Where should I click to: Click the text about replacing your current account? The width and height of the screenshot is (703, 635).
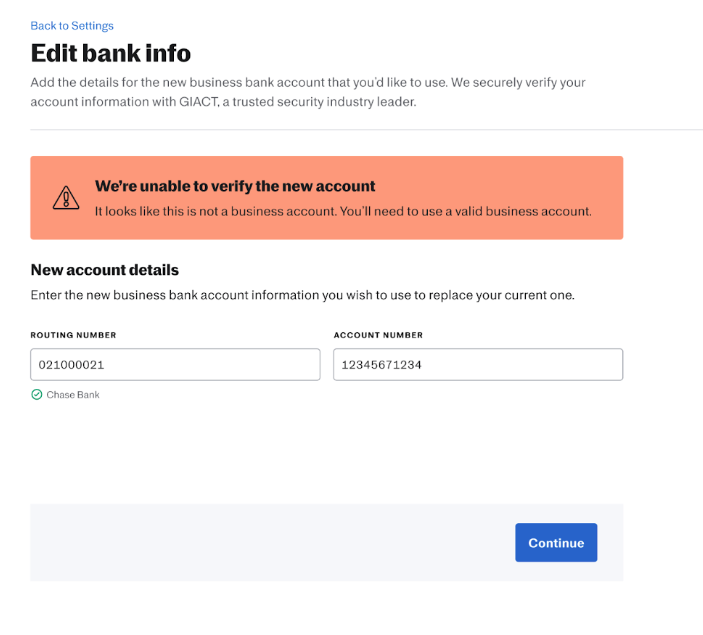tap(303, 295)
